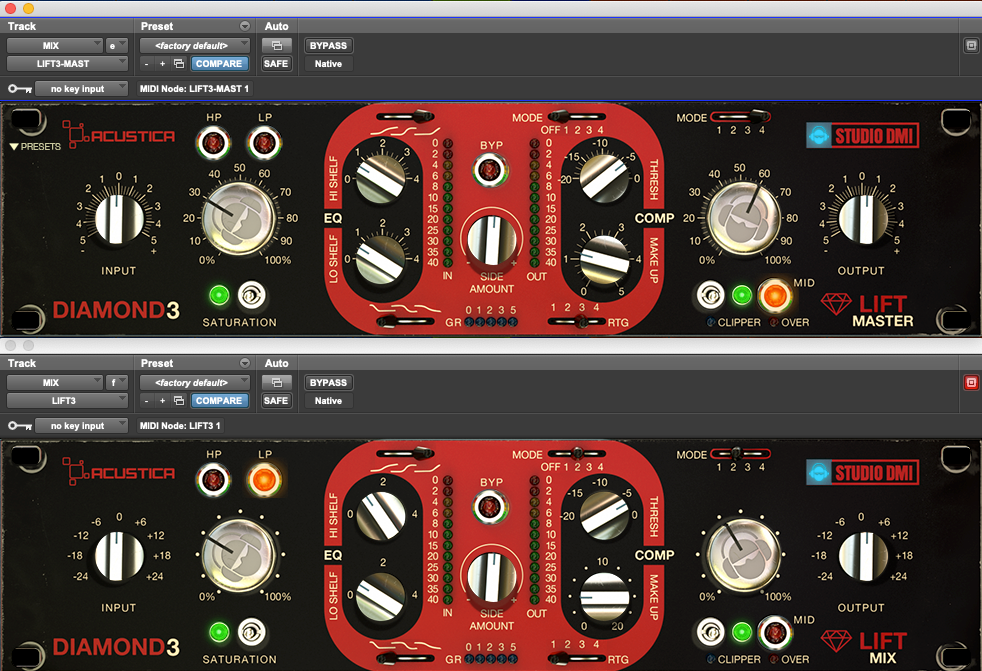Toggle green clipper LED on Lift Mix
Image resolution: width=982 pixels, height=671 pixels.
click(x=742, y=632)
